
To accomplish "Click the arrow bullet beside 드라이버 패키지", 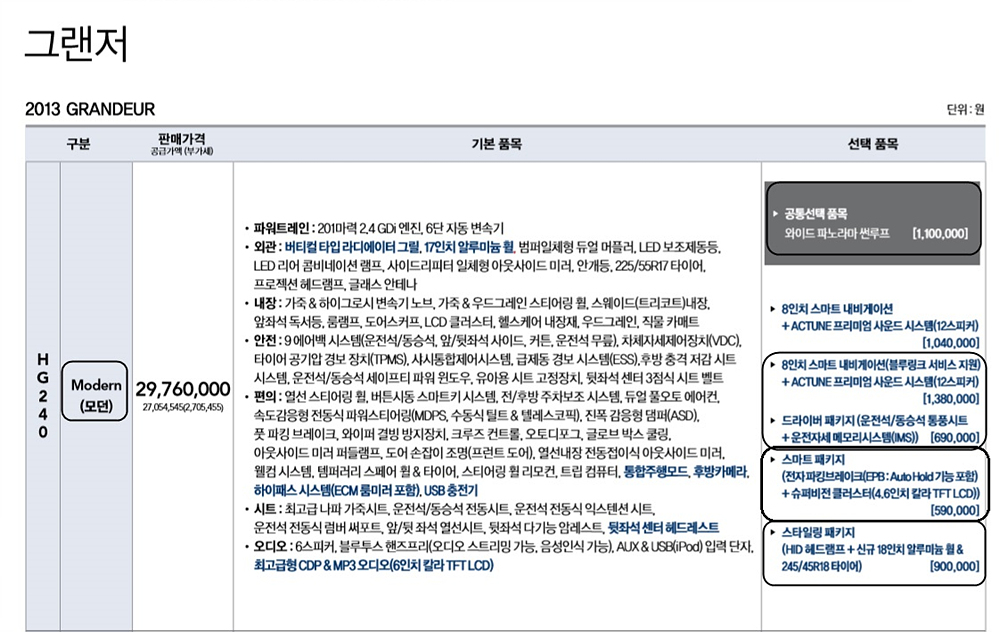I will (775, 421).
